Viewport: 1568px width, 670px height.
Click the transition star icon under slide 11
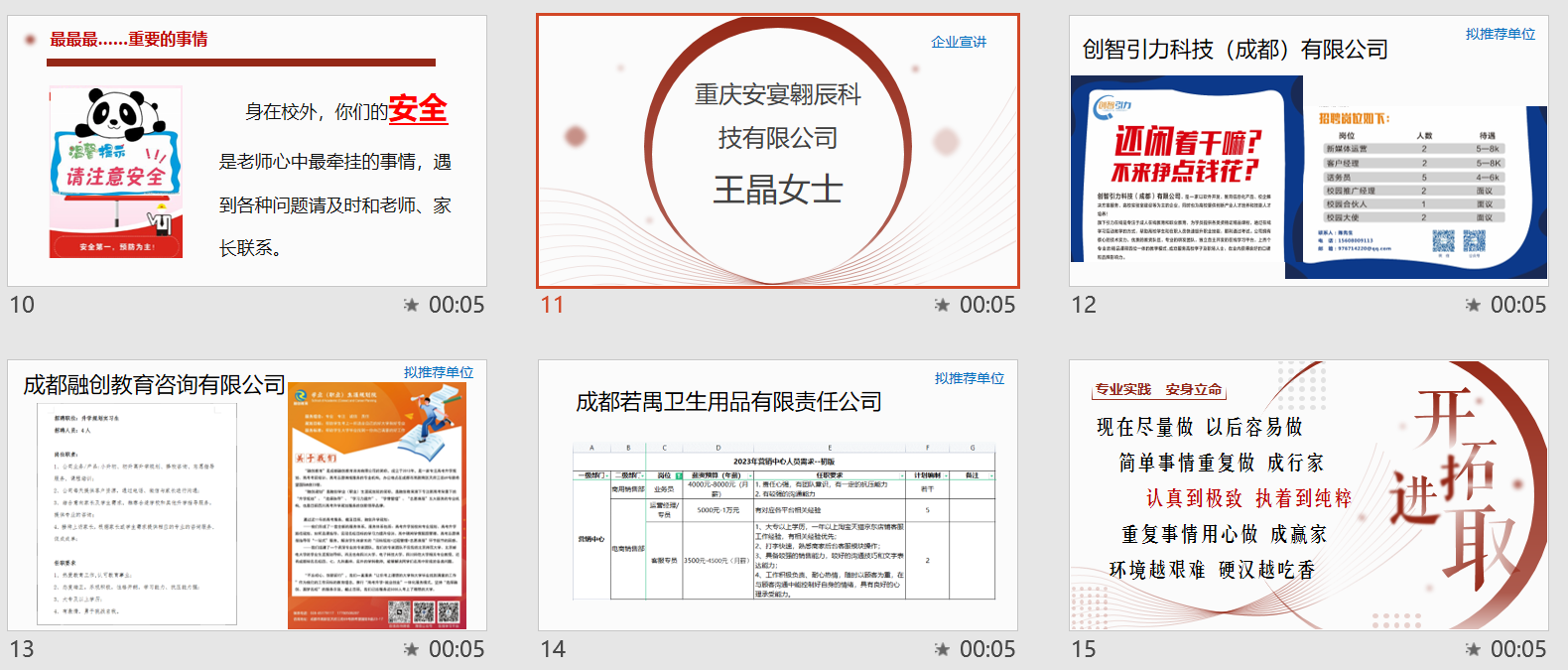pyautogui.click(x=942, y=305)
